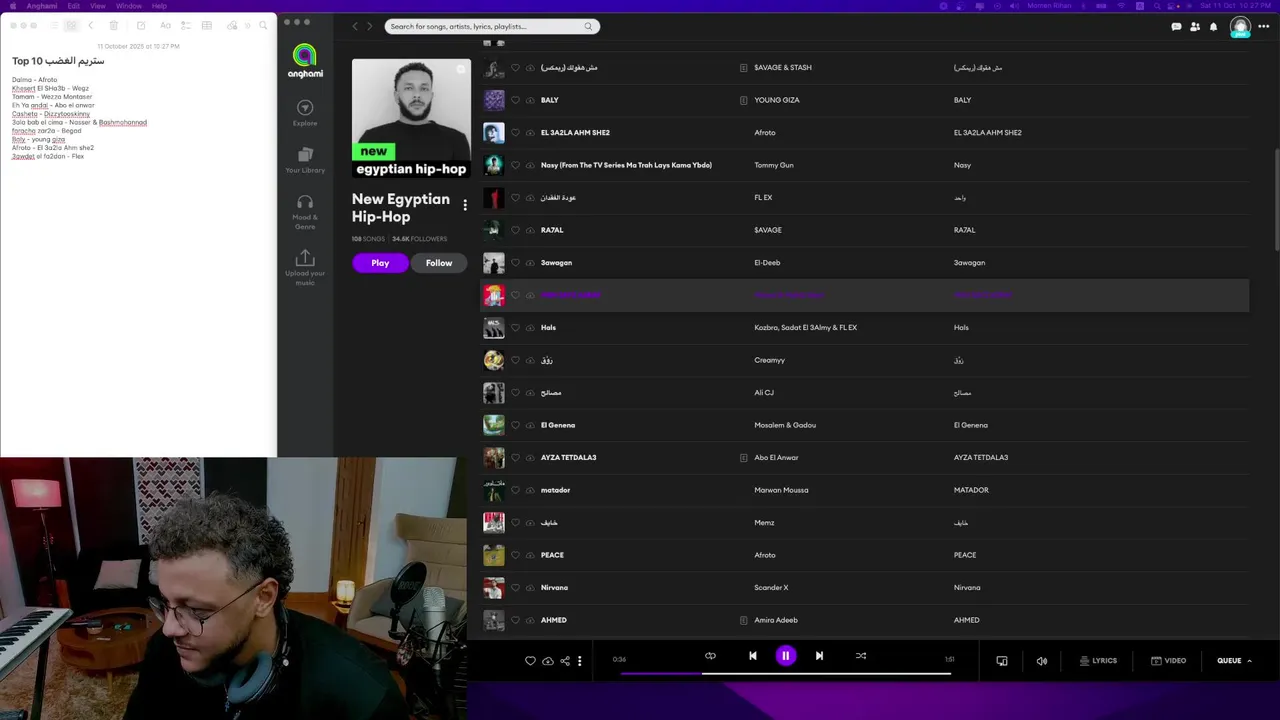
Task: Download the RA7AL track
Action: coord(530,230)
